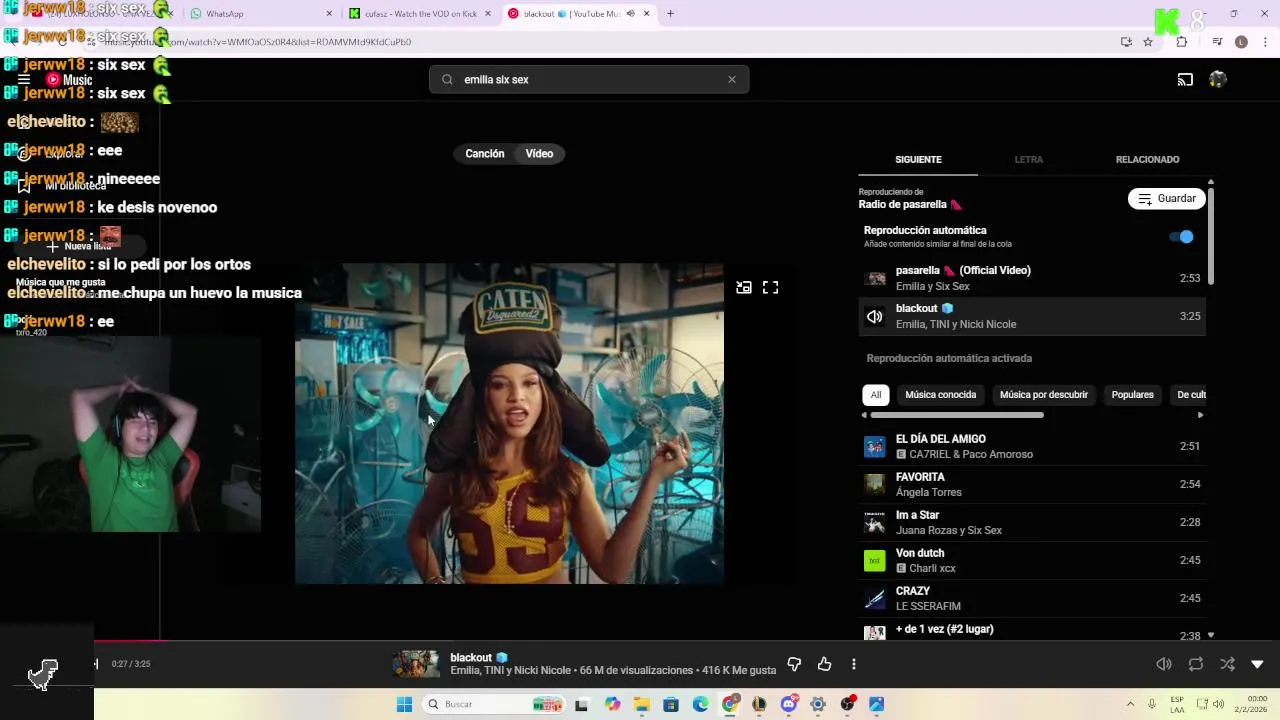This screenshot has width=1280, height=720.
Task: Bookmark this page with the star icon
Action: [x=1148, y=42]
